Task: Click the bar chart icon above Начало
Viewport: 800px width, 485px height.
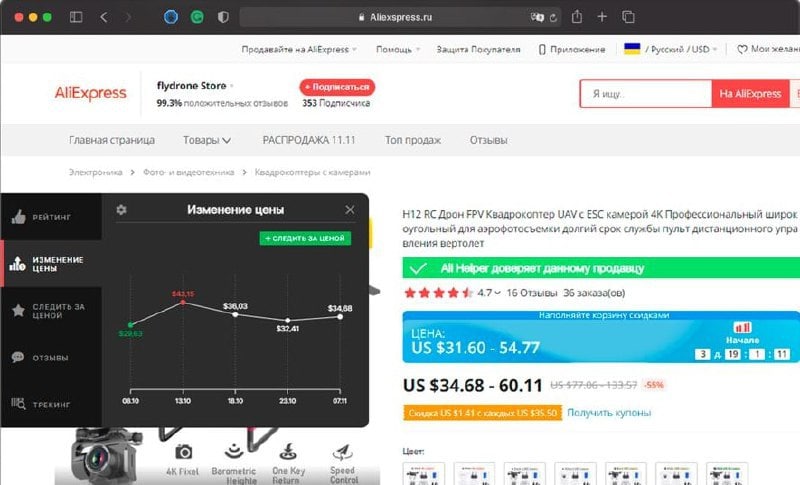Action: point(742,327)
